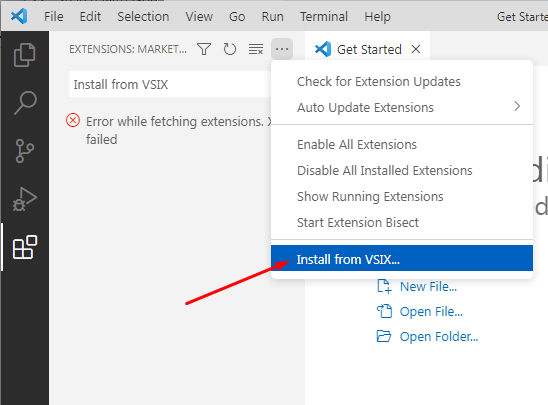Click the filter extensions funnel icon
The height and width of the screenshot is (405, 548).
tap(204, 49)
